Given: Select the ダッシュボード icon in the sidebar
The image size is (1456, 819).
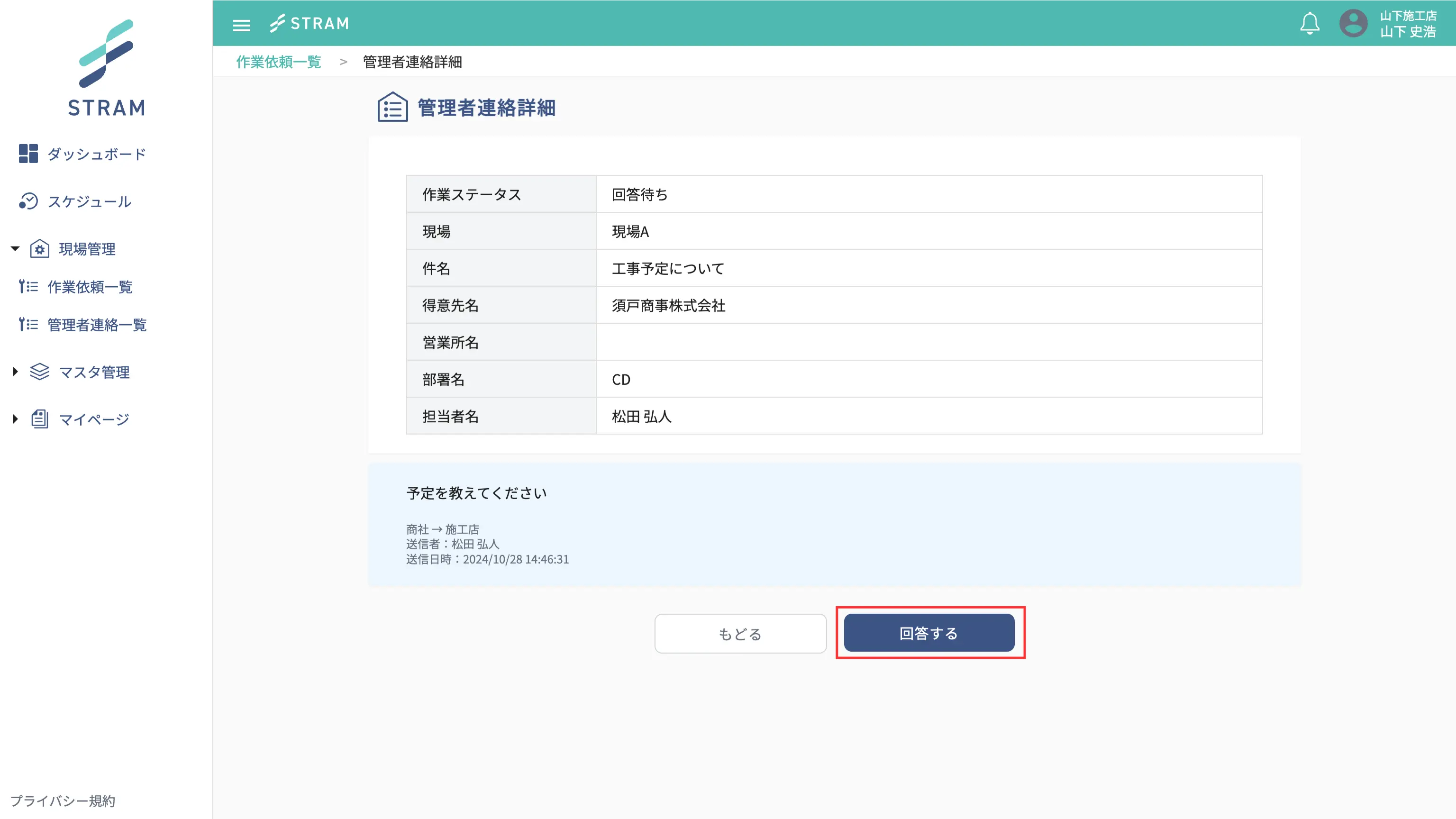Looking at the screenshot, I should tap(28, 153).
